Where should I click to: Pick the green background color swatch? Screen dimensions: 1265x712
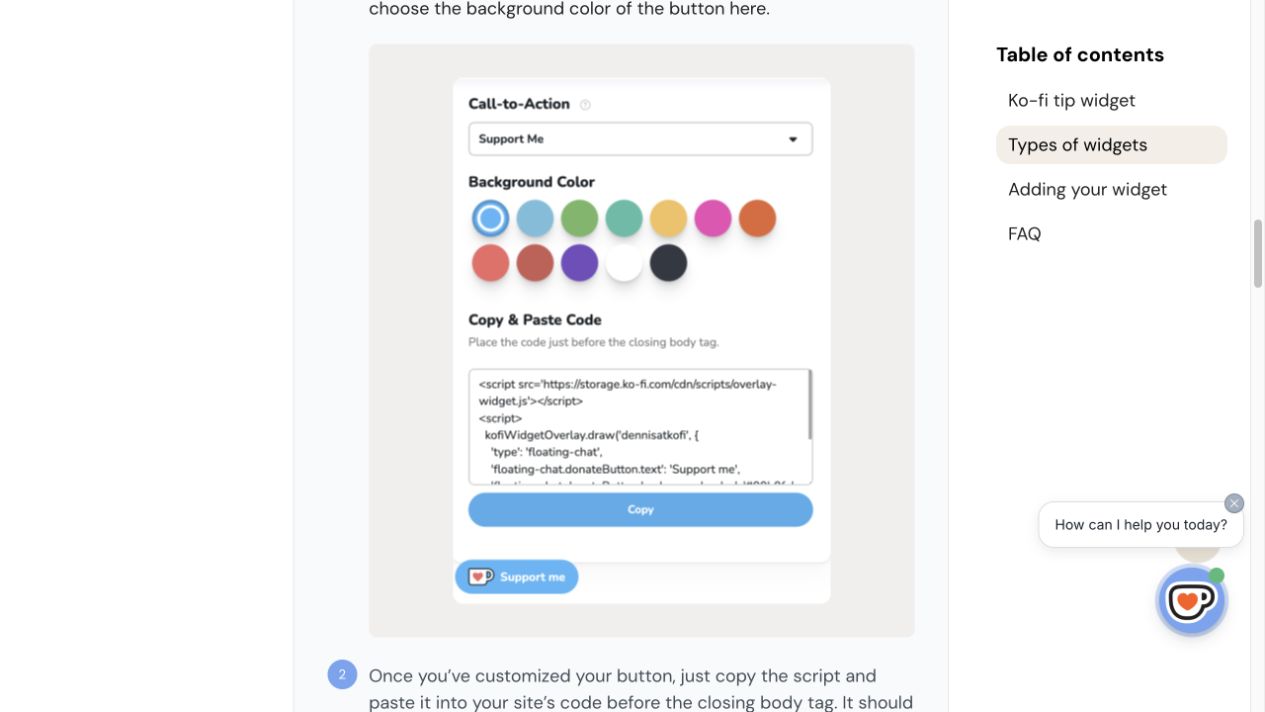tap(579, 218)
